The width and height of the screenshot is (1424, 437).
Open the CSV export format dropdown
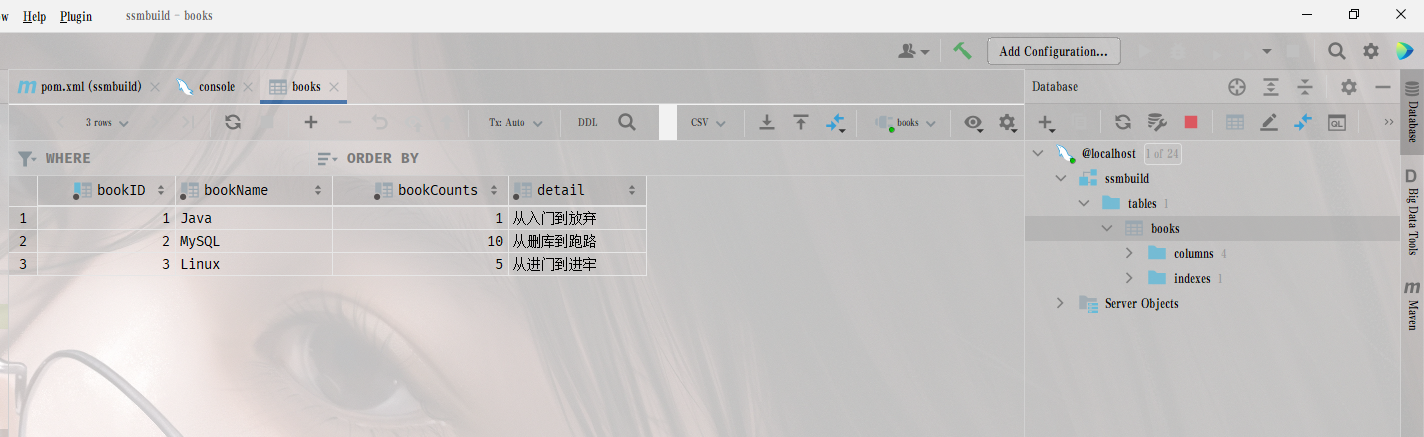pyautogui.click(x=707, y=123)
